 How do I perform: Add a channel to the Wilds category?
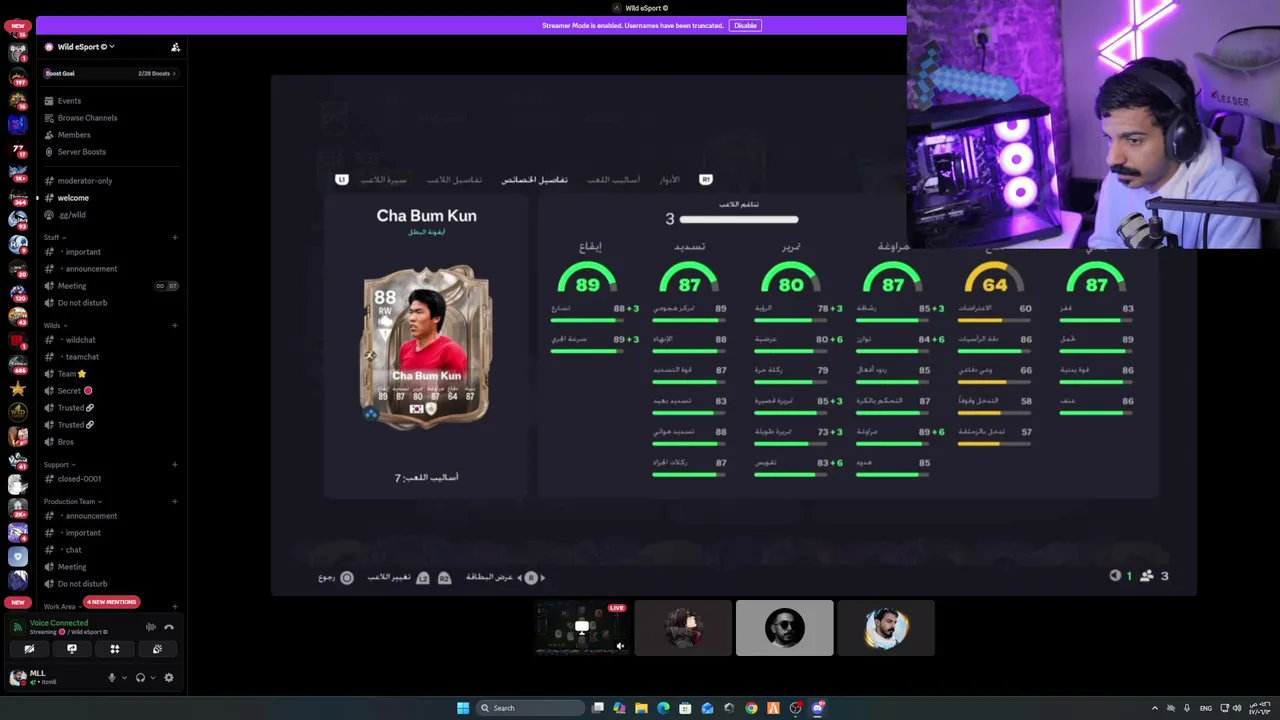[x=175, y=325]
